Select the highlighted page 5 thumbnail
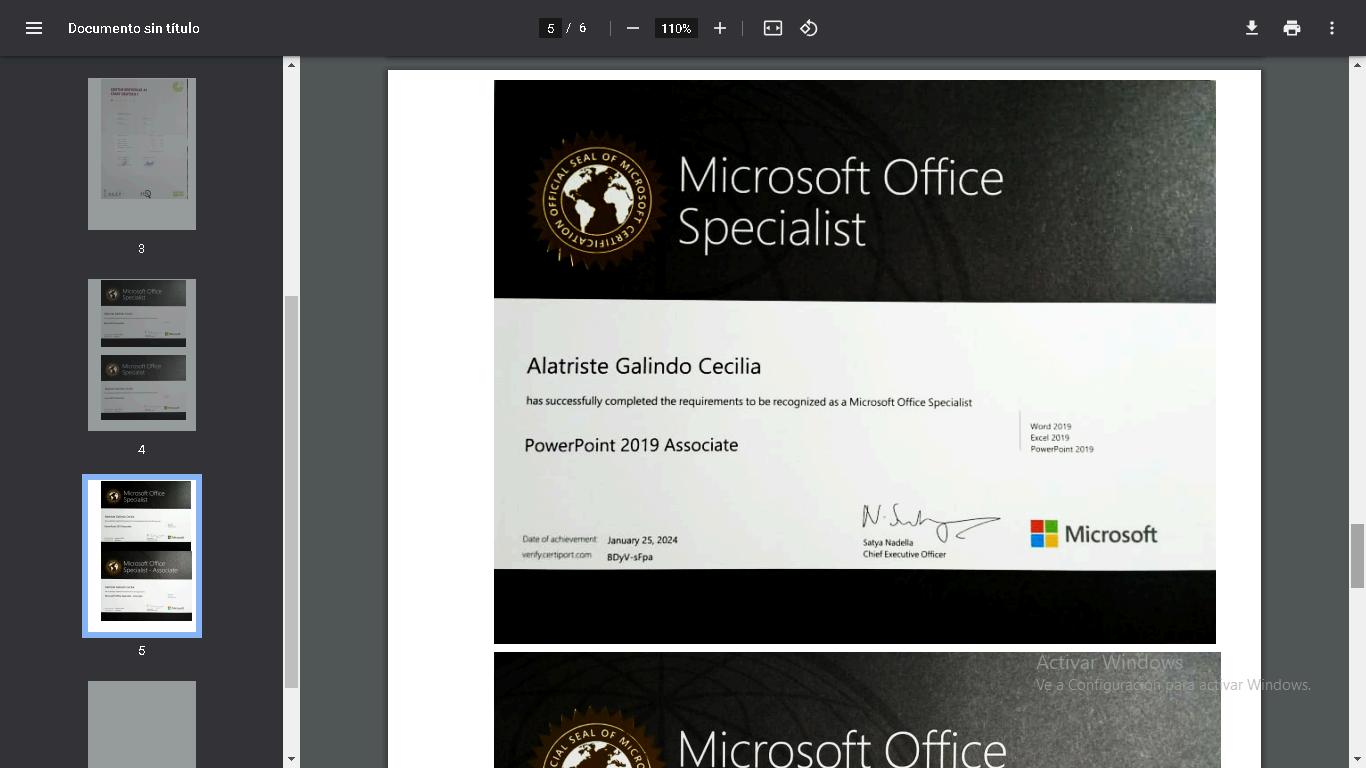The width and height of the screenshot is (1366, 768). point(142,556)
